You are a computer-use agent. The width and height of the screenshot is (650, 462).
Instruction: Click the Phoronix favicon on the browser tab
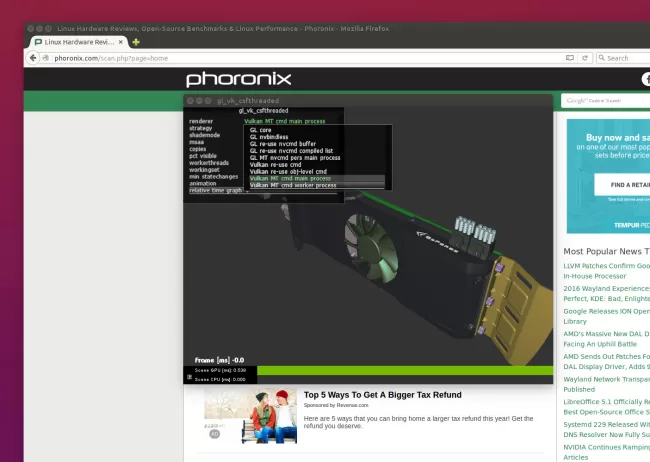pyautogui.click(x=38, y=42)
